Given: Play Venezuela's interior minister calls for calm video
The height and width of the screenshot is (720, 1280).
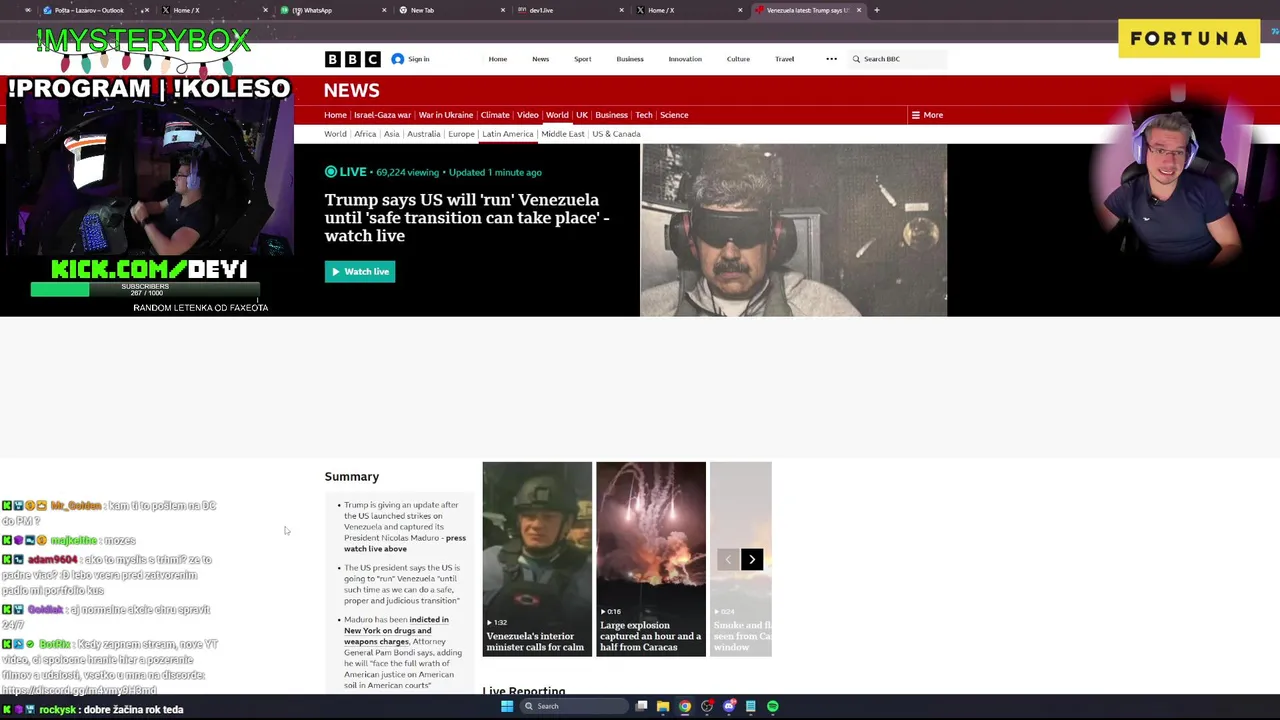Looking at the screenshot, I should (537, 558).
